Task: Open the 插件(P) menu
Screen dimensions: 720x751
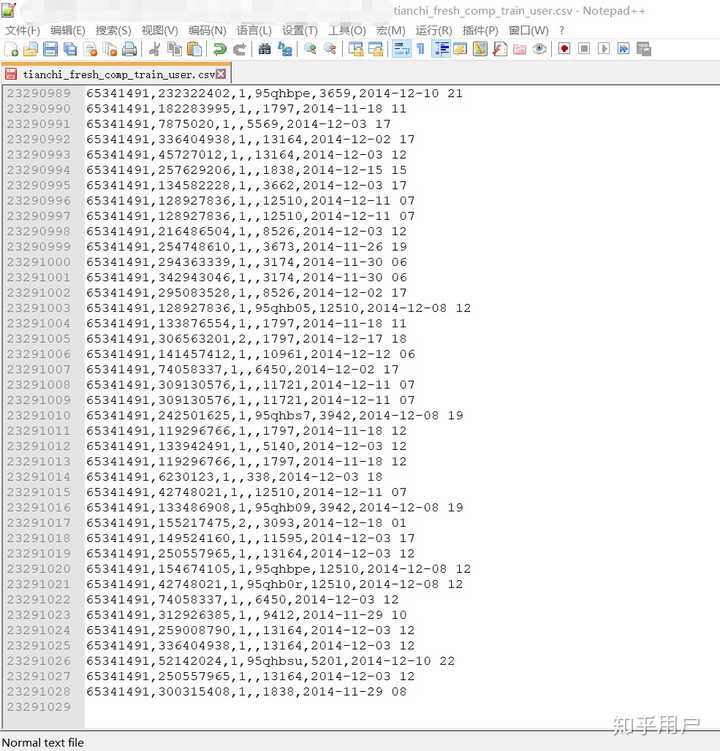Action: (x=480, y=30)
